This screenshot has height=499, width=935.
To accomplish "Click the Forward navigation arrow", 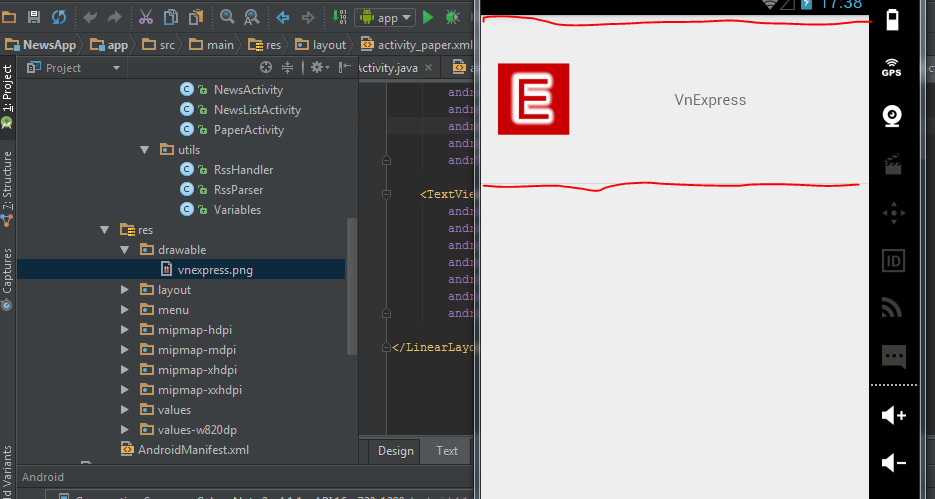I will coord(308,17).
